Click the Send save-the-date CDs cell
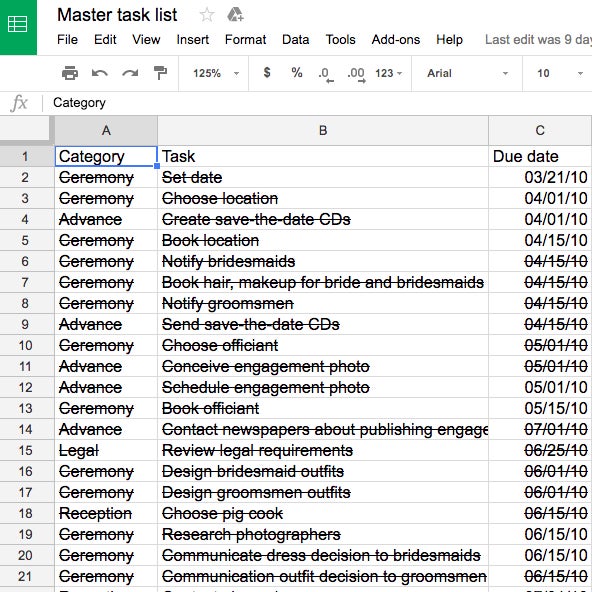The height and width of the screenshot is (592, 592). coord(323,324)
